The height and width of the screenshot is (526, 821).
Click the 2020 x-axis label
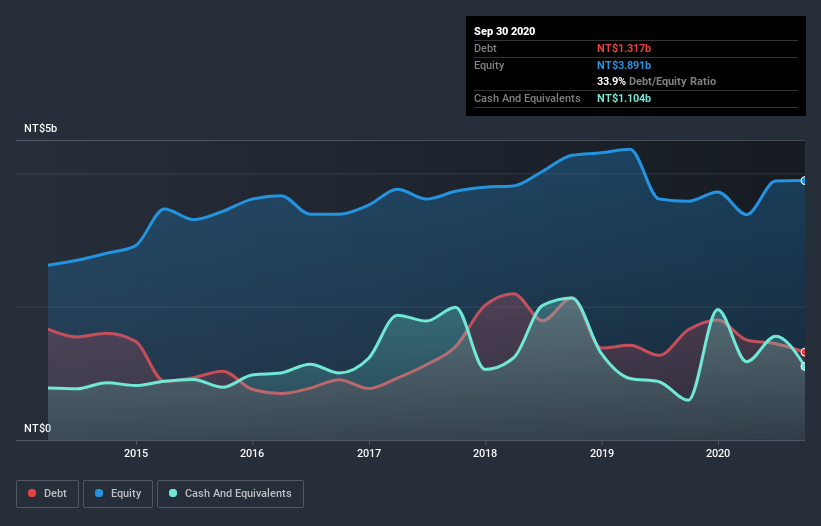[x=718, y=453]
